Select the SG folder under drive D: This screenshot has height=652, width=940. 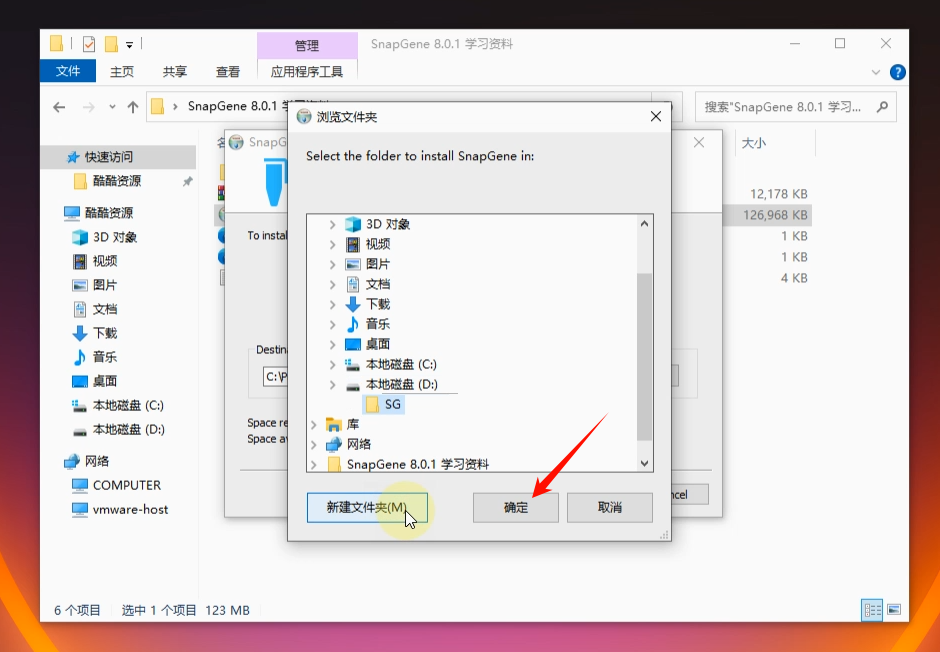(x=392, y=404)
